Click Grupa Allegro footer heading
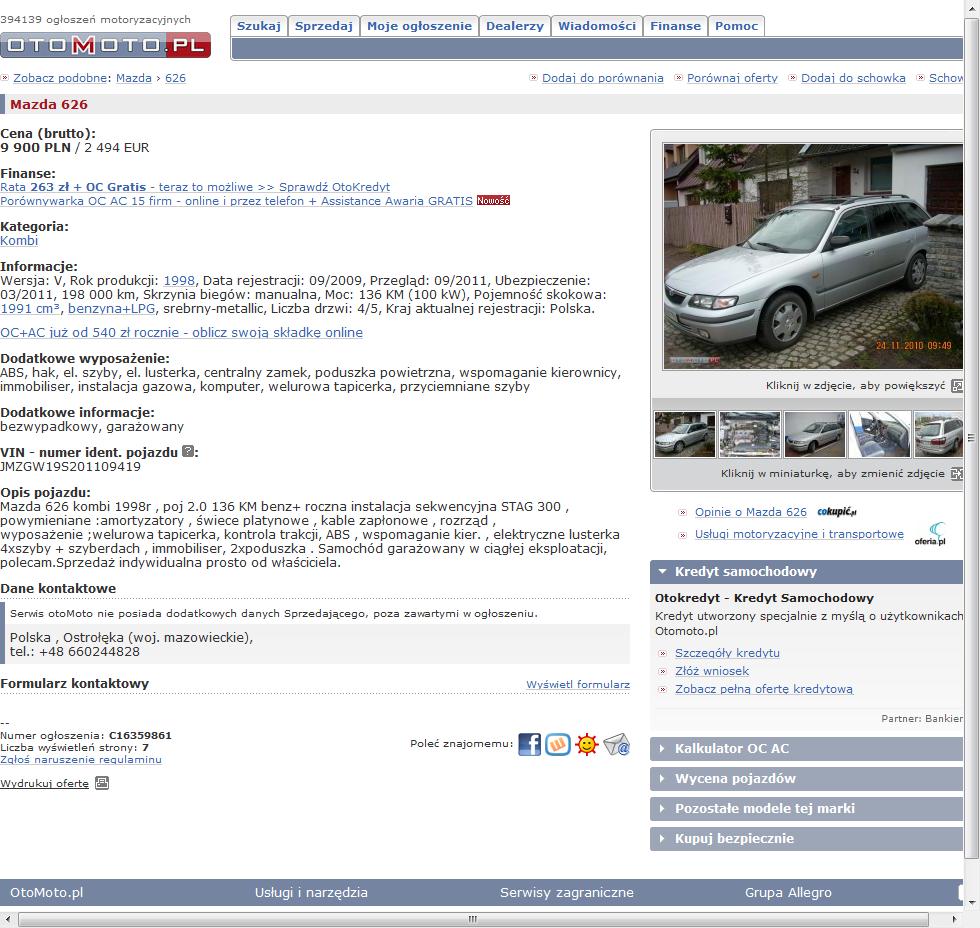This screenshot has width=980, height=928. (x=788, y=892)
